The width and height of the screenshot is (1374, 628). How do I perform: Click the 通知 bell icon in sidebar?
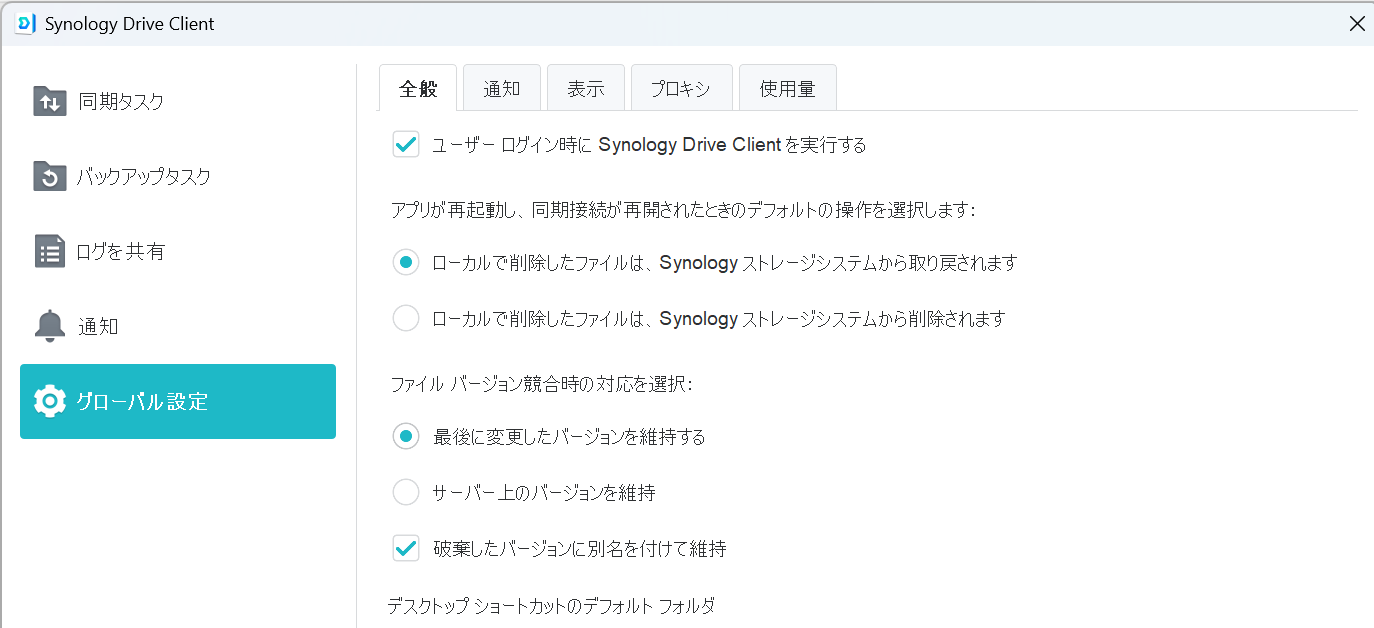pos(49,326)
